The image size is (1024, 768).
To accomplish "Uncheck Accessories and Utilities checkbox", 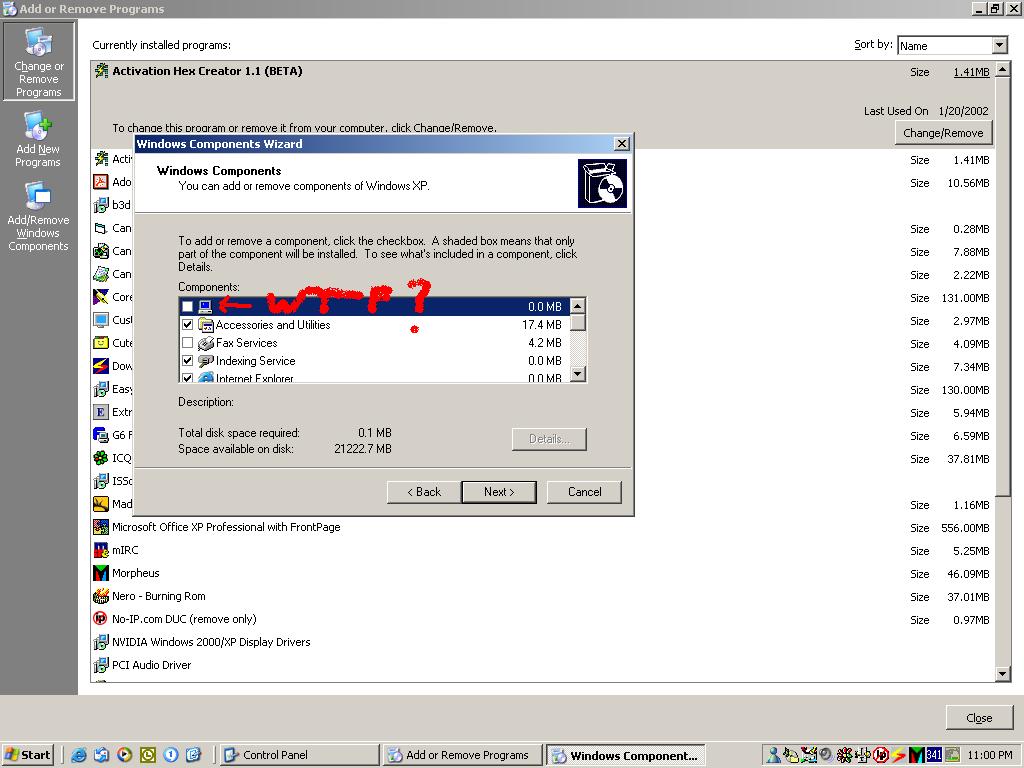I will [187, 325].
